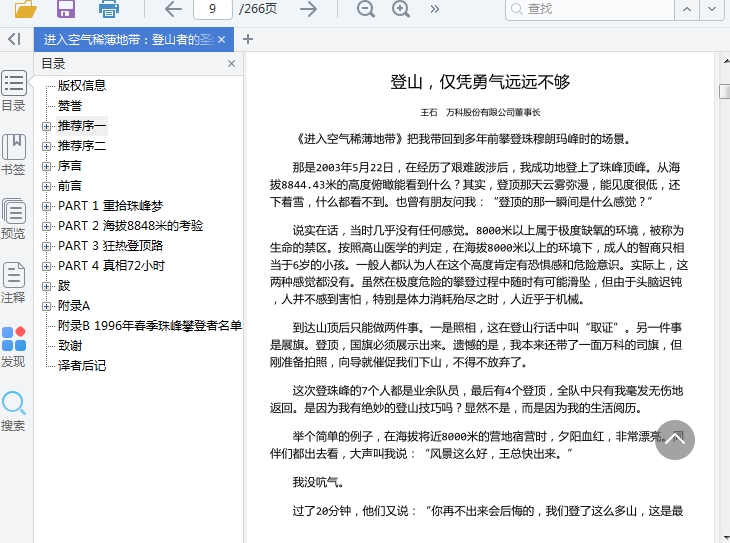This screenshot has height=543, width=730.
Task: Click the printer icon
Action: (x=109, y=9)
